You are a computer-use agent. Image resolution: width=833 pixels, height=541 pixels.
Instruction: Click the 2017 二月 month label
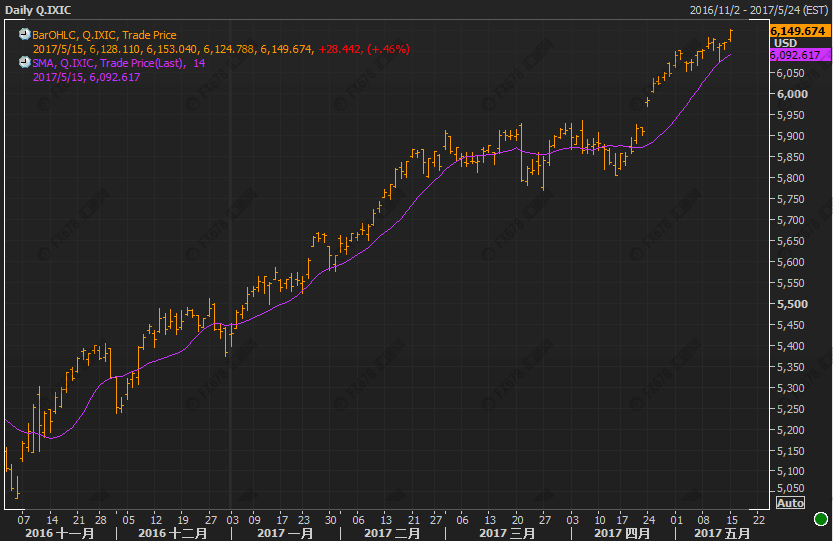point(392,533)
